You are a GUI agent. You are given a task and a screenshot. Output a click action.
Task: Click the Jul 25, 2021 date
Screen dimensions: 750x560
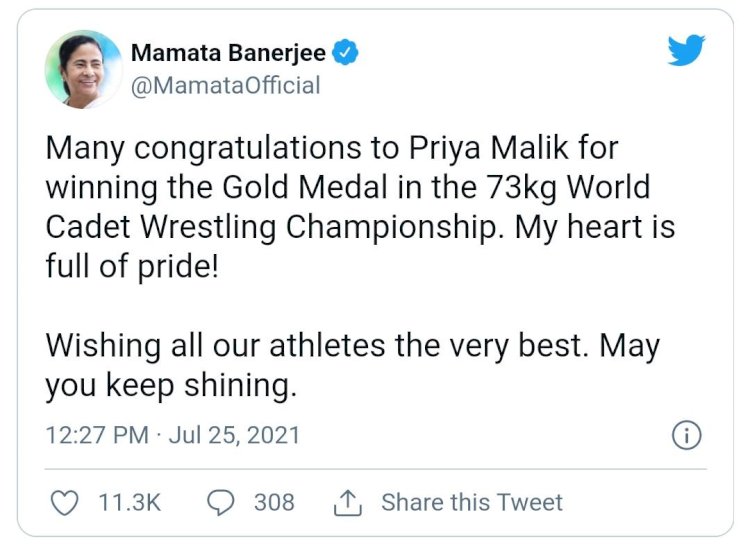[x=234, y=436]
